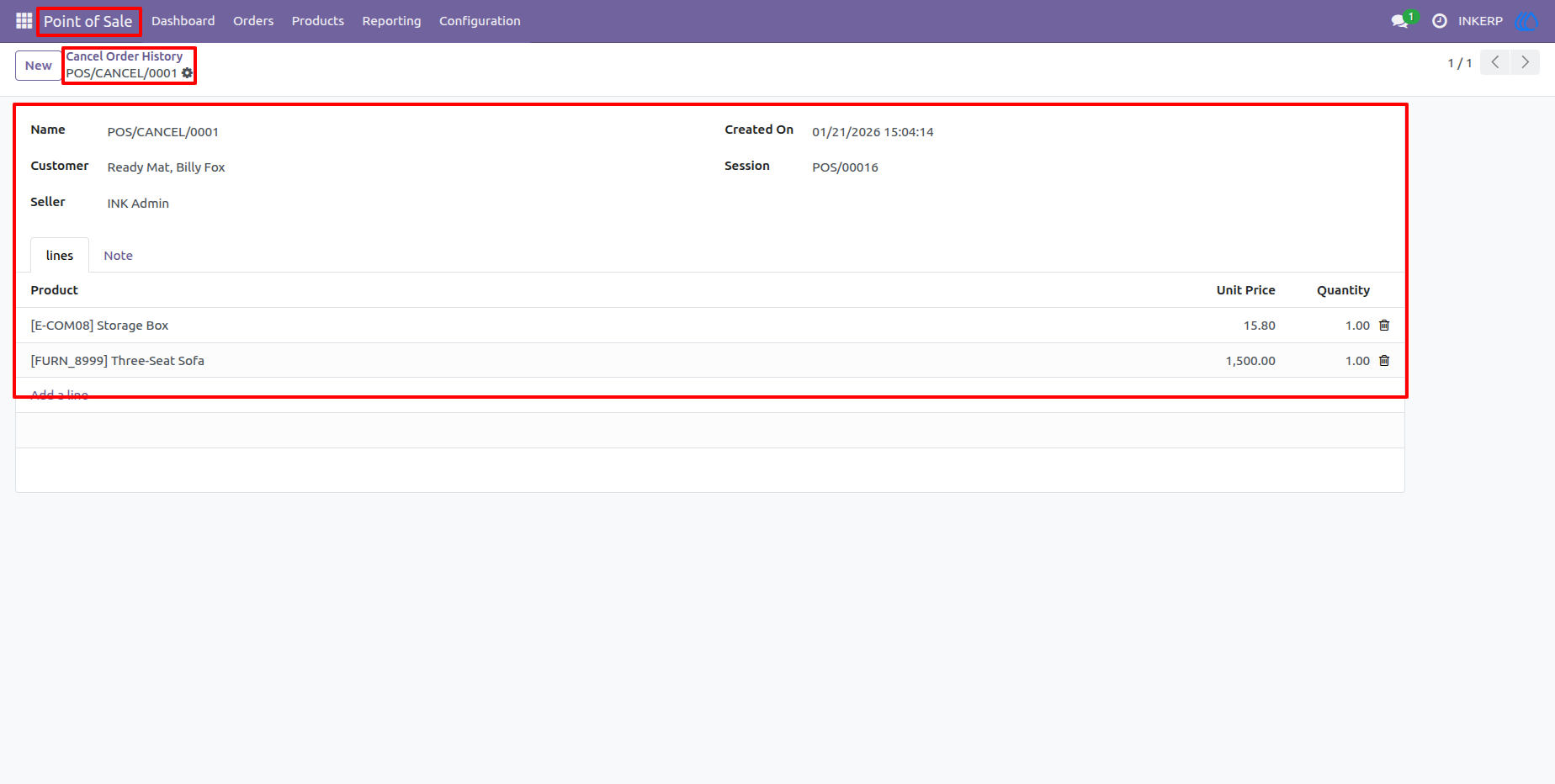Sort by the Unit Price column header
Viewport: 1555px width, 784px height.
(1245, 290)
